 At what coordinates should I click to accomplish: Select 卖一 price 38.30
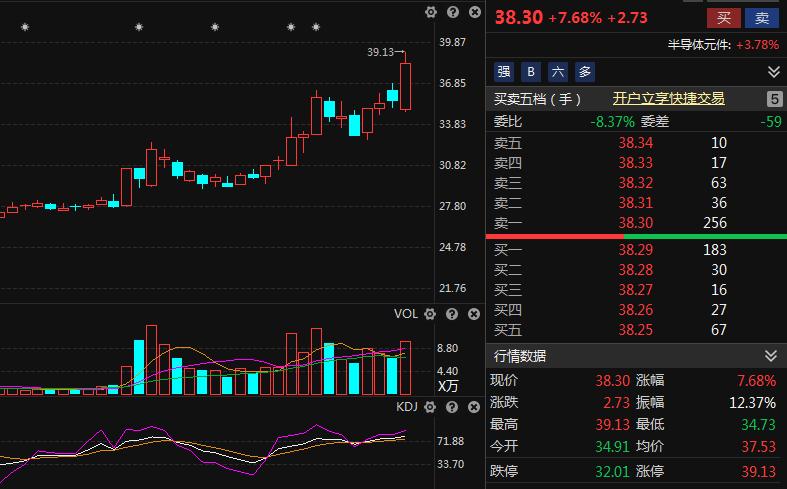click(x=635, y=223)
